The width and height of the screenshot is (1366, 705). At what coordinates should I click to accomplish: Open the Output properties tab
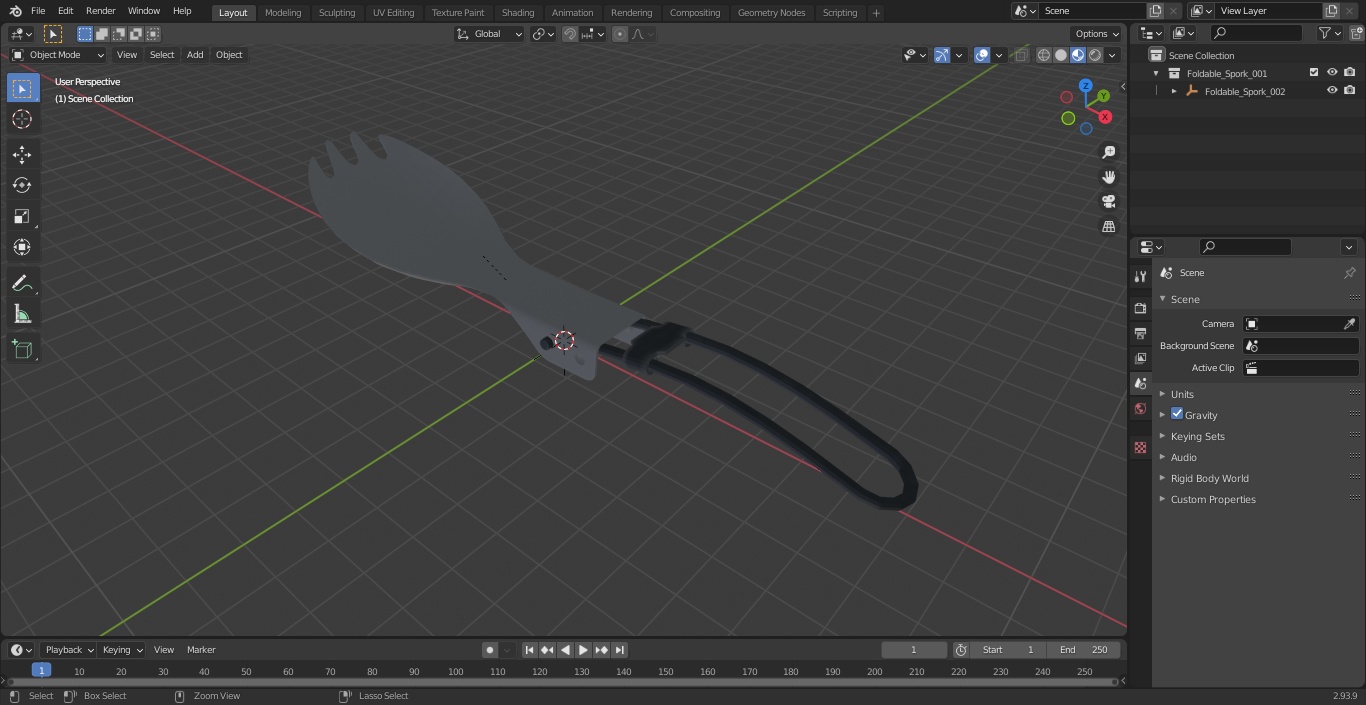[1140, 333]
